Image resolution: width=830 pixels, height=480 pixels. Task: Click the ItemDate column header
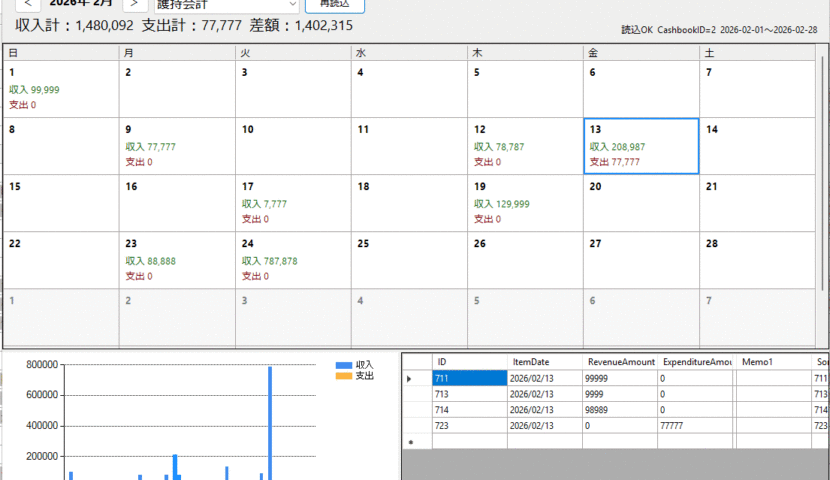click(544, 361)
